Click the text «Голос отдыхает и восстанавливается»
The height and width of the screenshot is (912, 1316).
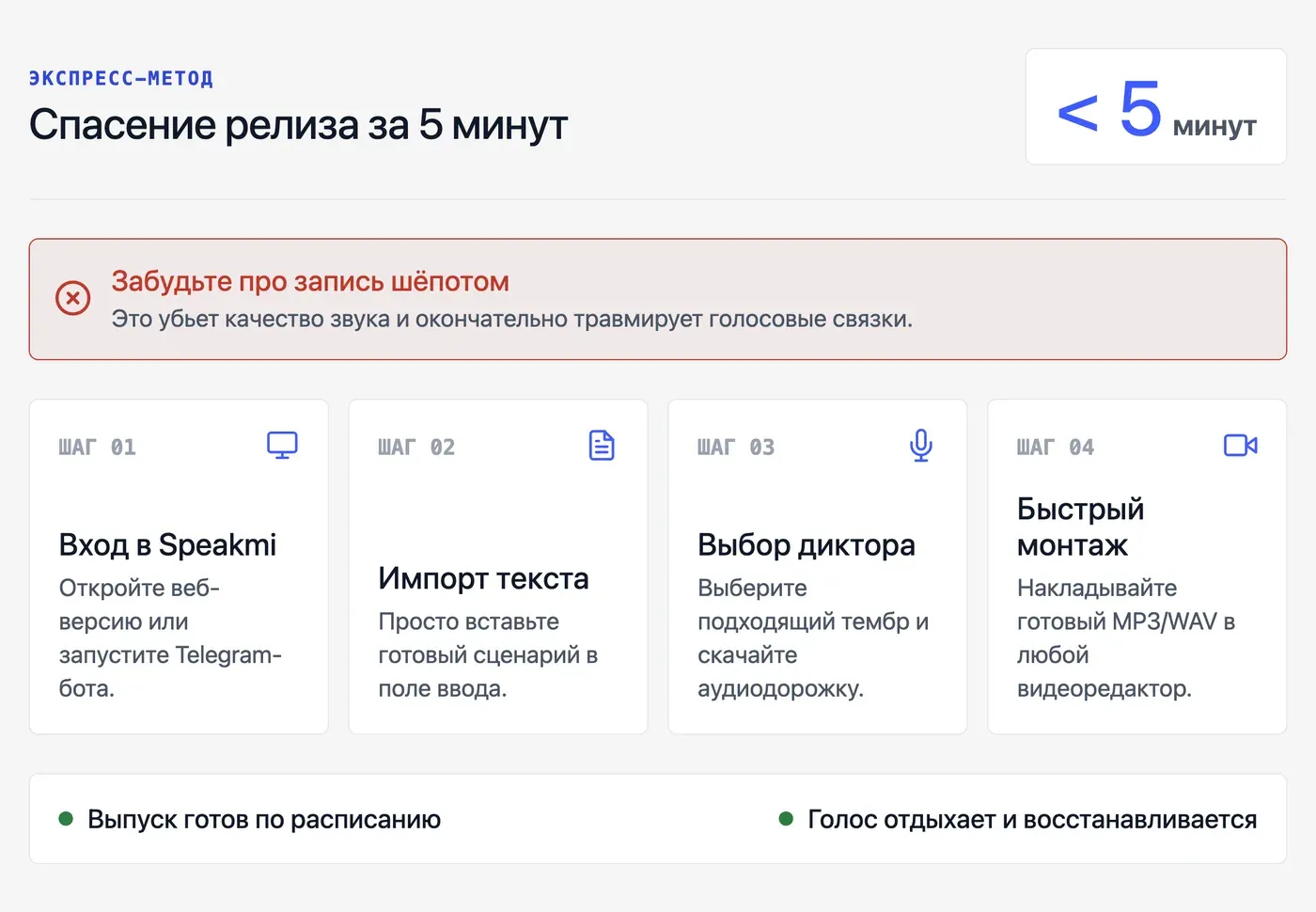coord(1032,819)
